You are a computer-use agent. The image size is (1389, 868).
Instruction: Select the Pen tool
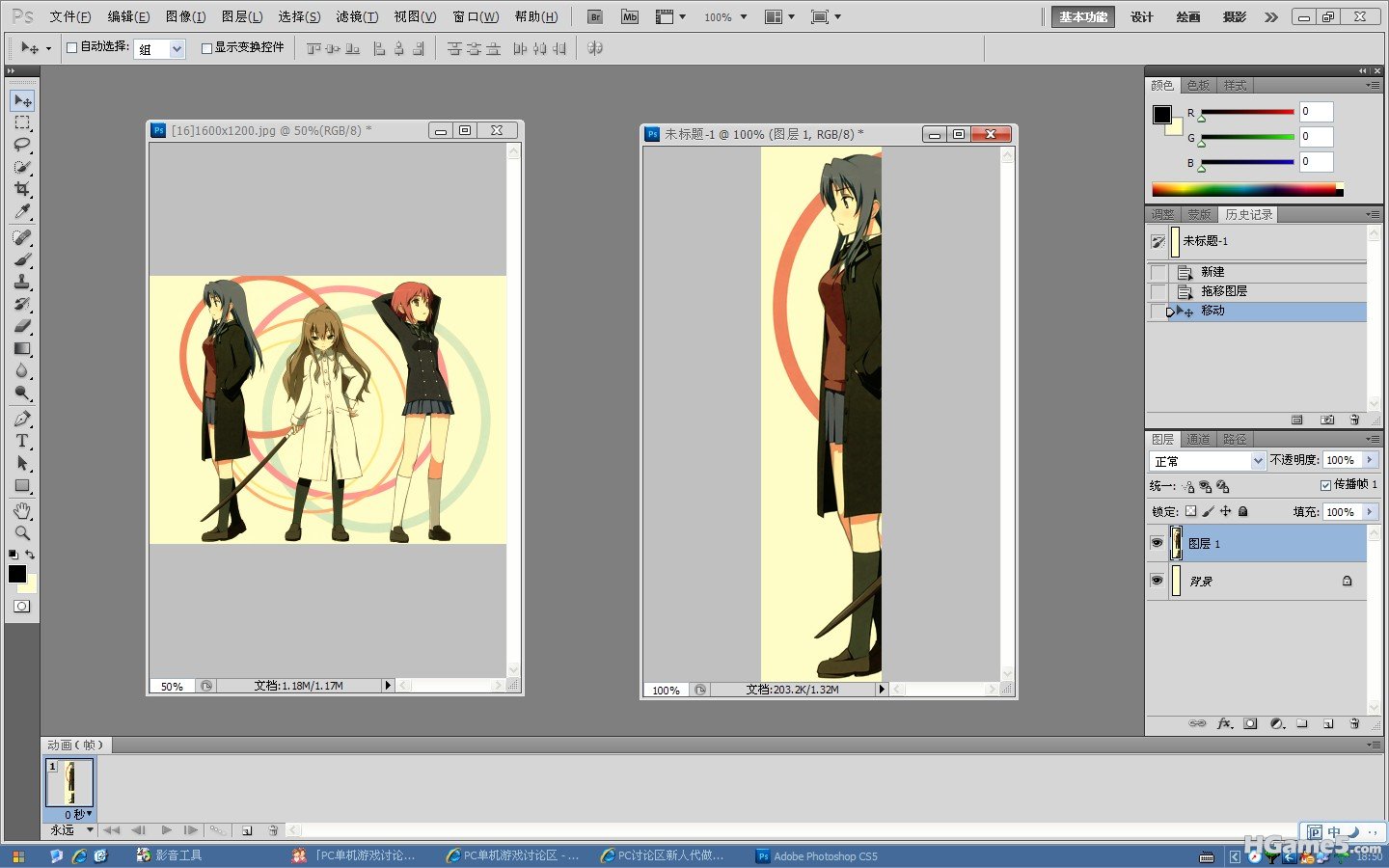coord(22,419)
